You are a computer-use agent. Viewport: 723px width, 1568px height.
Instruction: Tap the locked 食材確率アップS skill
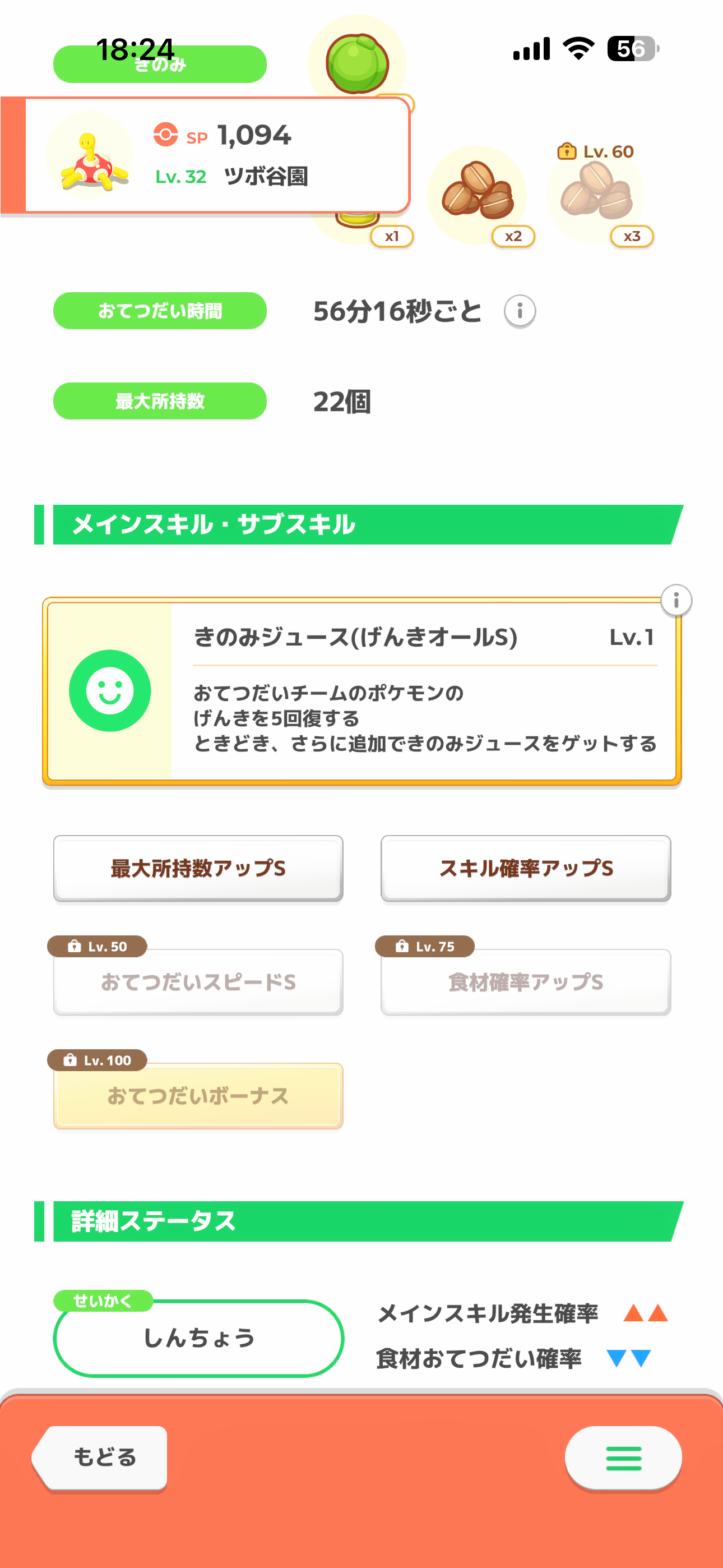[x=525, y=981]
